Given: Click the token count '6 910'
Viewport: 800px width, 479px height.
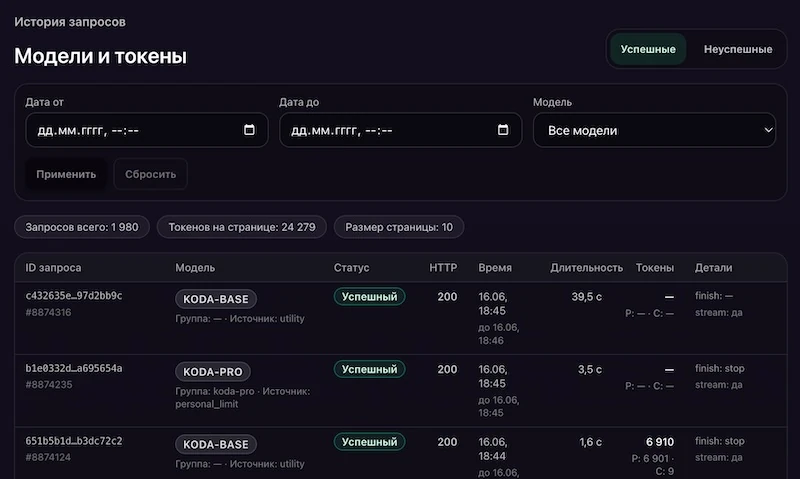Looking at the screenshot, I should pos(660,442).
